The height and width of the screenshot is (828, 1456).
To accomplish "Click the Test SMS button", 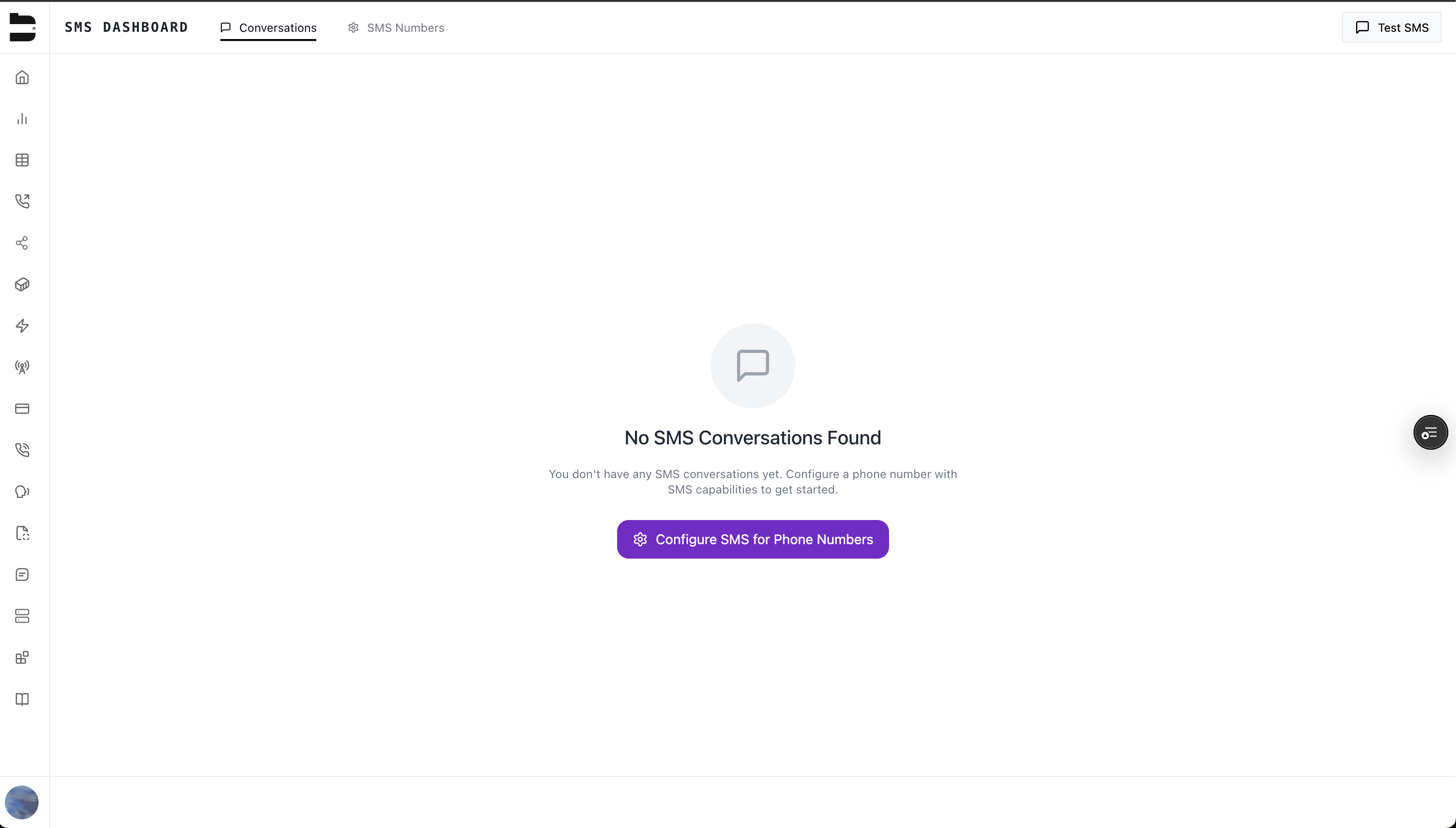I will point(1391,28).
